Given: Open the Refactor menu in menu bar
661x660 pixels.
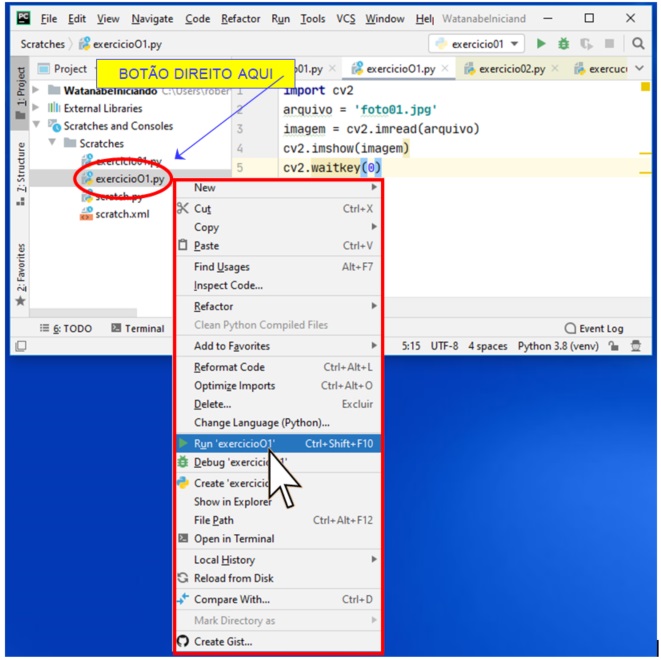Looking at the screenshot, I should 240,18.
